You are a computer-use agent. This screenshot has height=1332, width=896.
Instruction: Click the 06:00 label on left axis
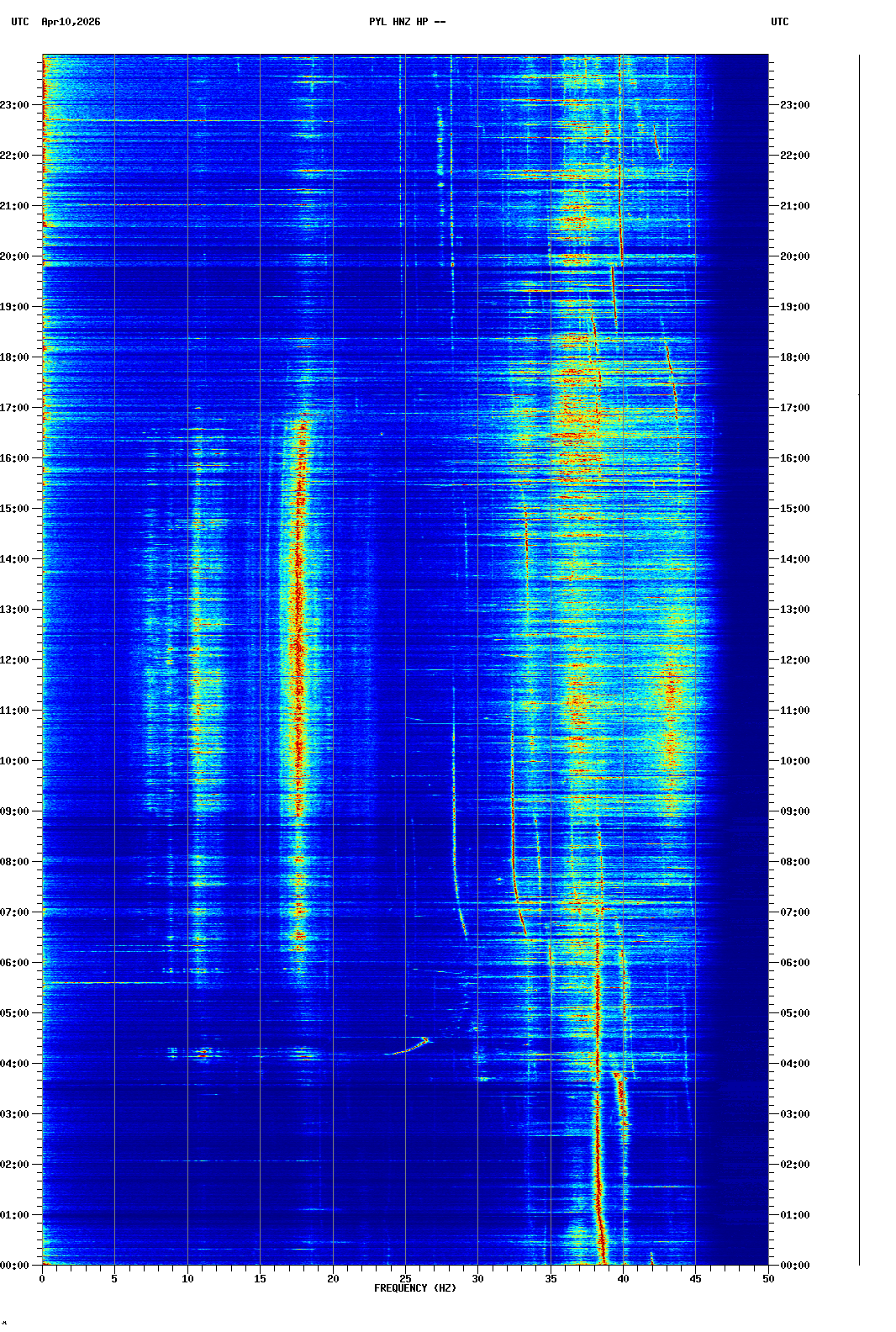coord(15,963)
